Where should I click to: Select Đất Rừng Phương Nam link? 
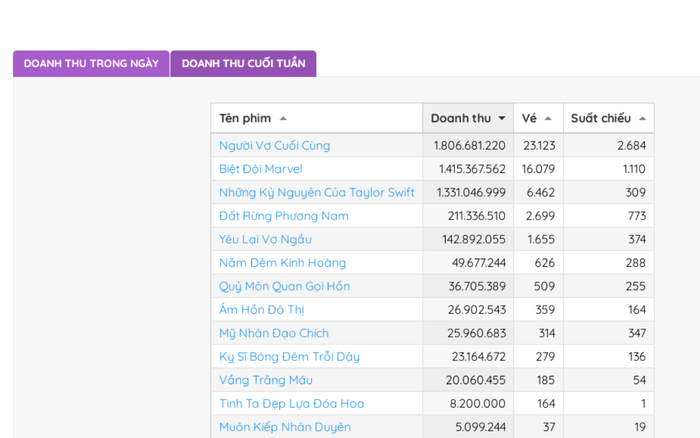[283, 216]
